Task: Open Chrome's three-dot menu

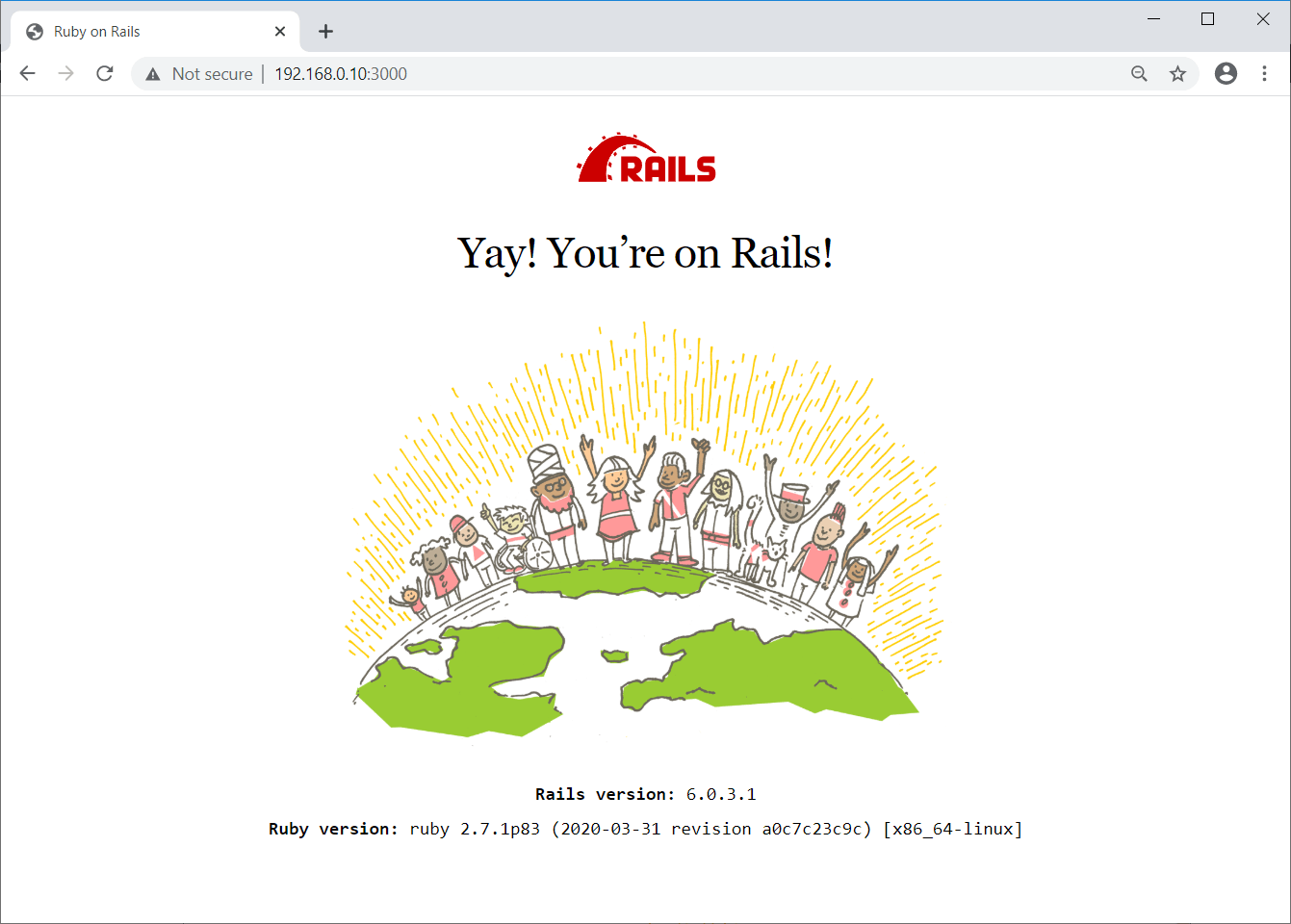Action: point(1264,73)
